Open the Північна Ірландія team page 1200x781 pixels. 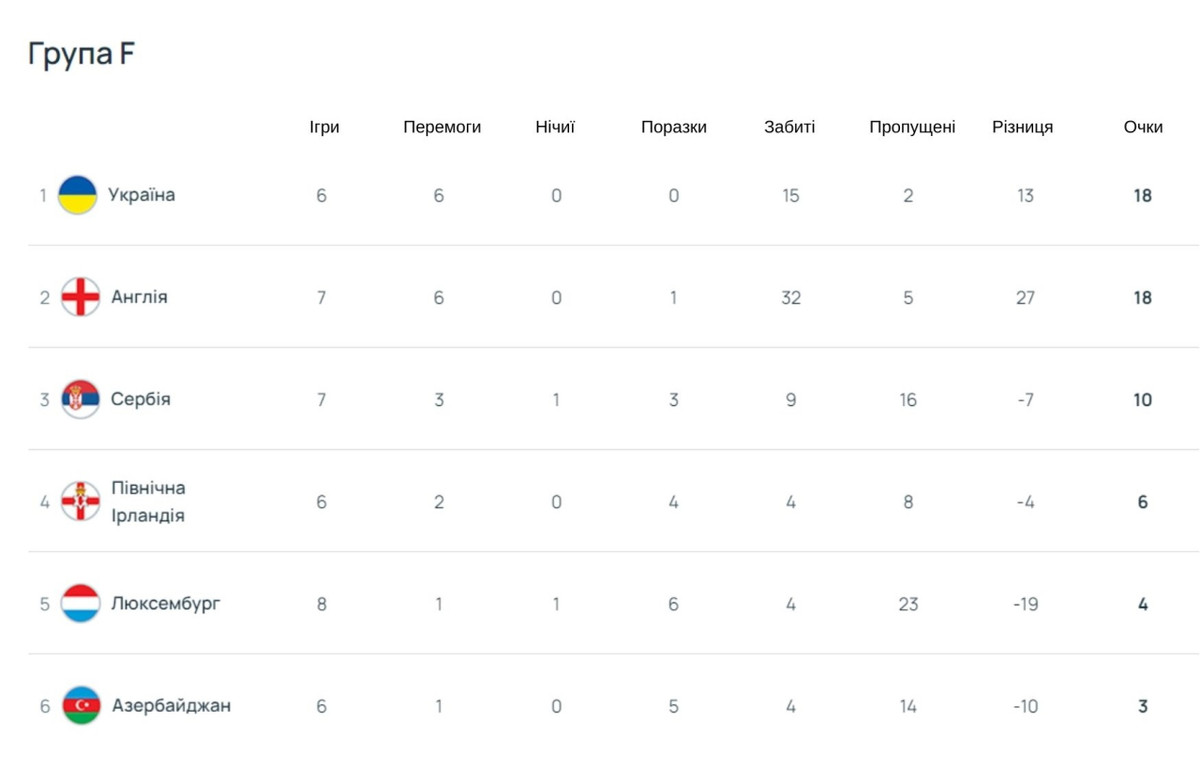[x=148, y=501]
